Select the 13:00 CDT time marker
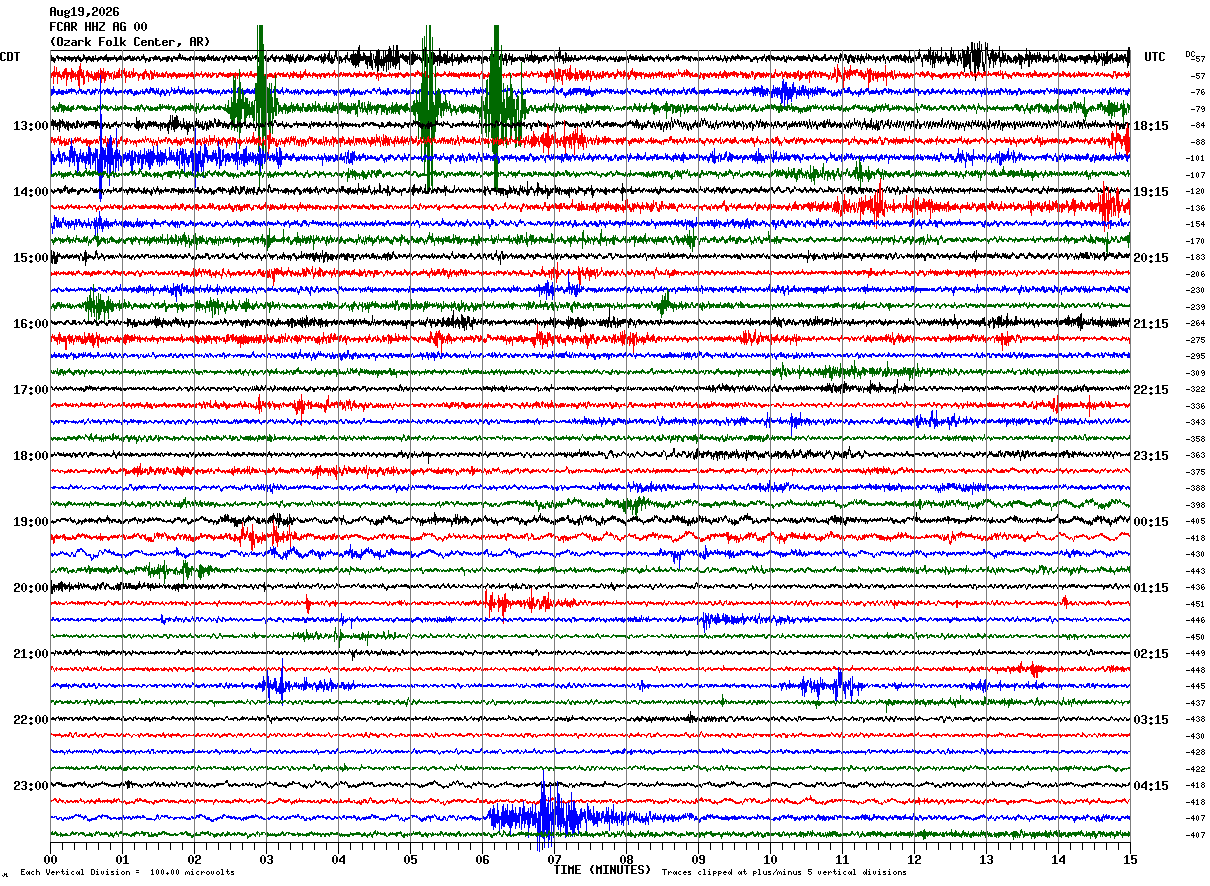1210x886 pixels. click(x=31, y=126)
